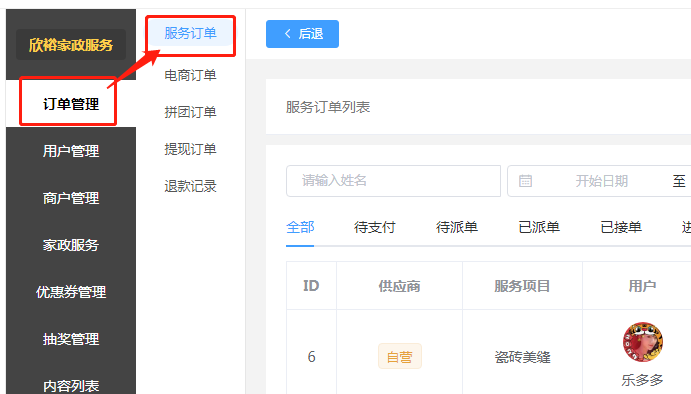Click the 瓷砖美缝 service cell

tap(522, 357)
